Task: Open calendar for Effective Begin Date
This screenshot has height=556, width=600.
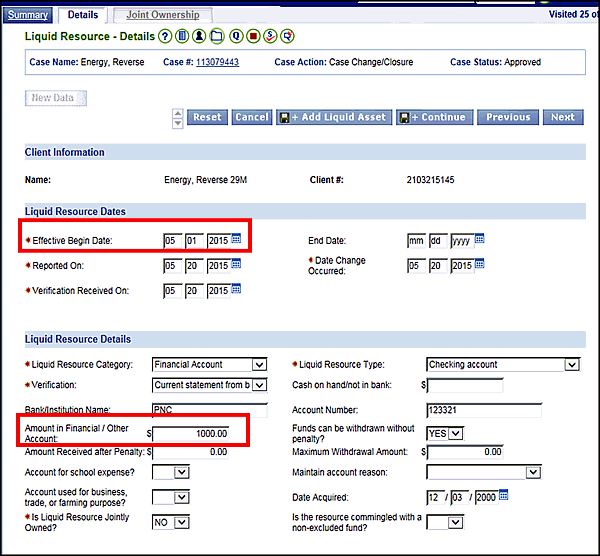Action: tap(237, 240)
